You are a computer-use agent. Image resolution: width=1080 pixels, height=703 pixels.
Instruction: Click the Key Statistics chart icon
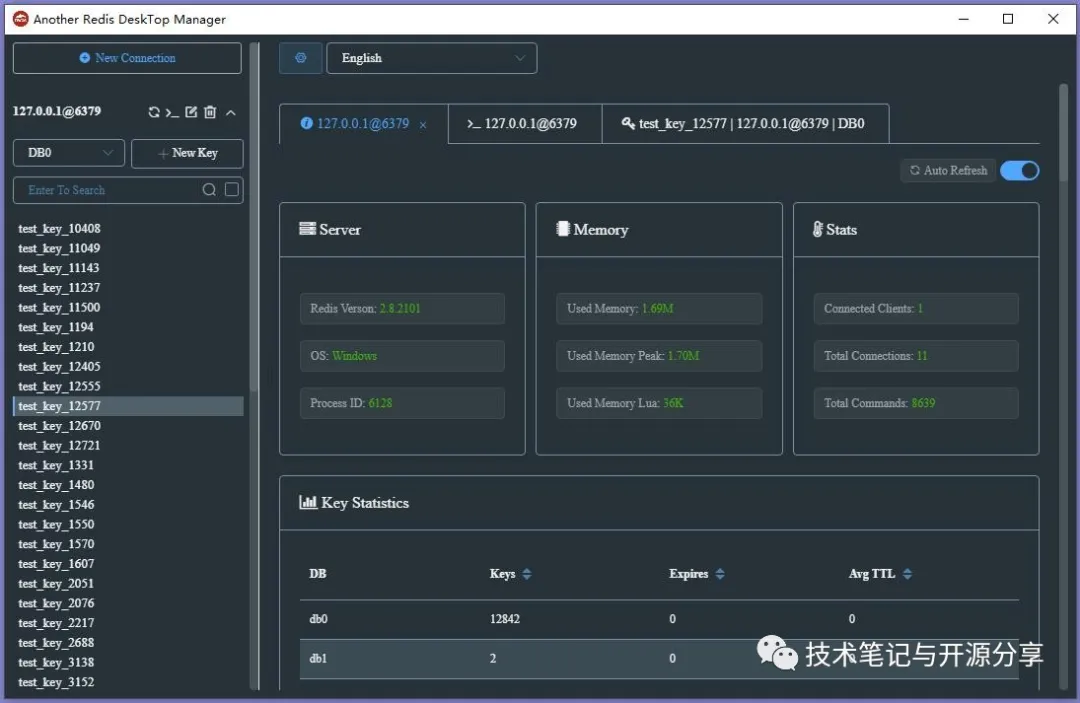tap(308, 502)
